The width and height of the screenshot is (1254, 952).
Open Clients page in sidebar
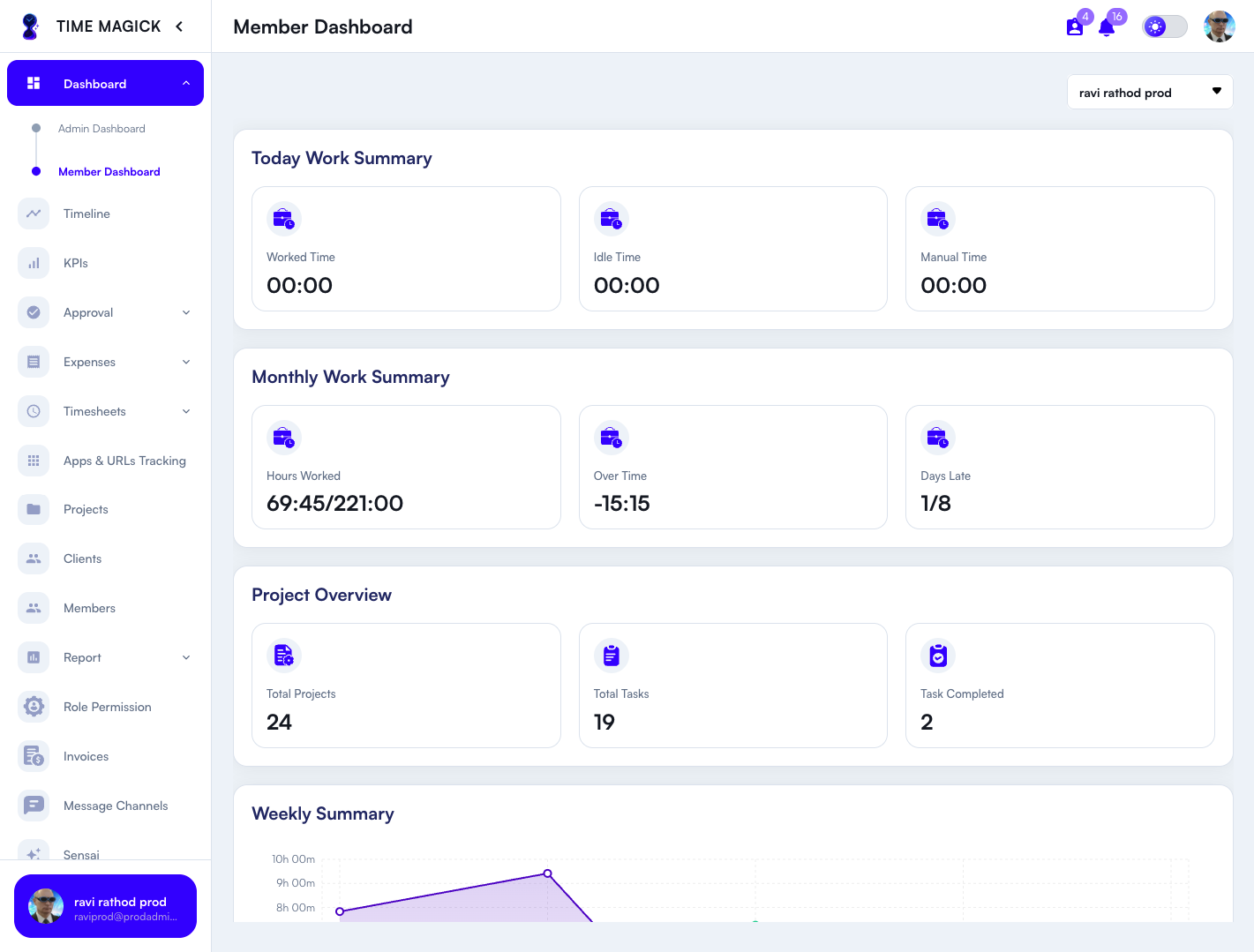coord(82,558)
